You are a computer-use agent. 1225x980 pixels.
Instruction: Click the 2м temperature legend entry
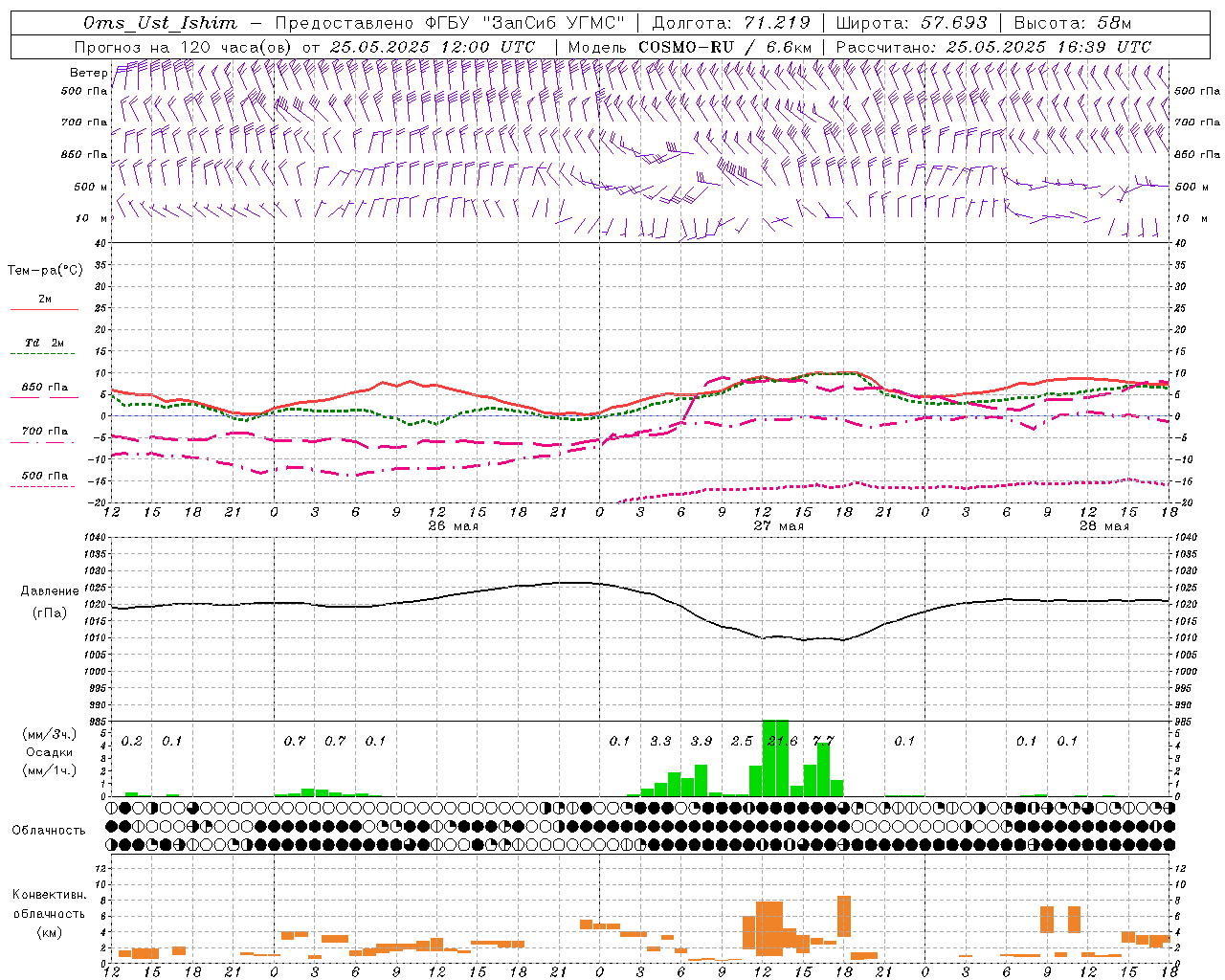click(45, 299)
